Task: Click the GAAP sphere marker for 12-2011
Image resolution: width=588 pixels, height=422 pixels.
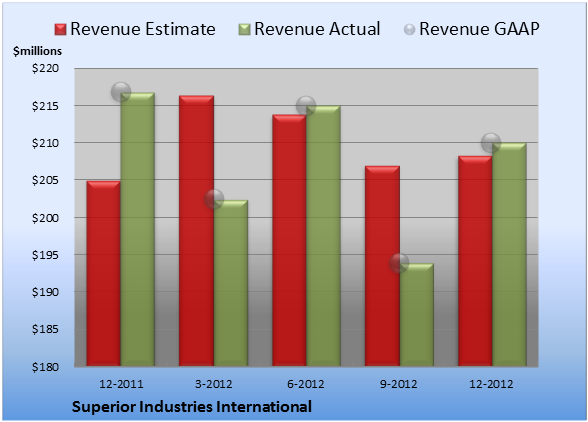Action: tap(121, 92)
